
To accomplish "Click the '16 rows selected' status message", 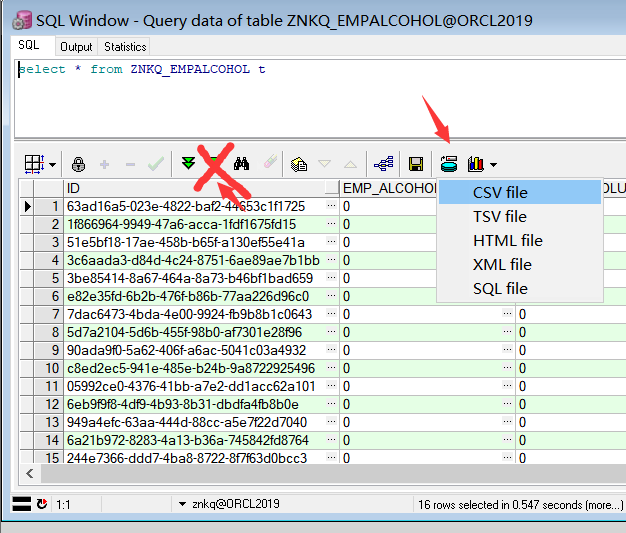I will (x=520, y=505).
